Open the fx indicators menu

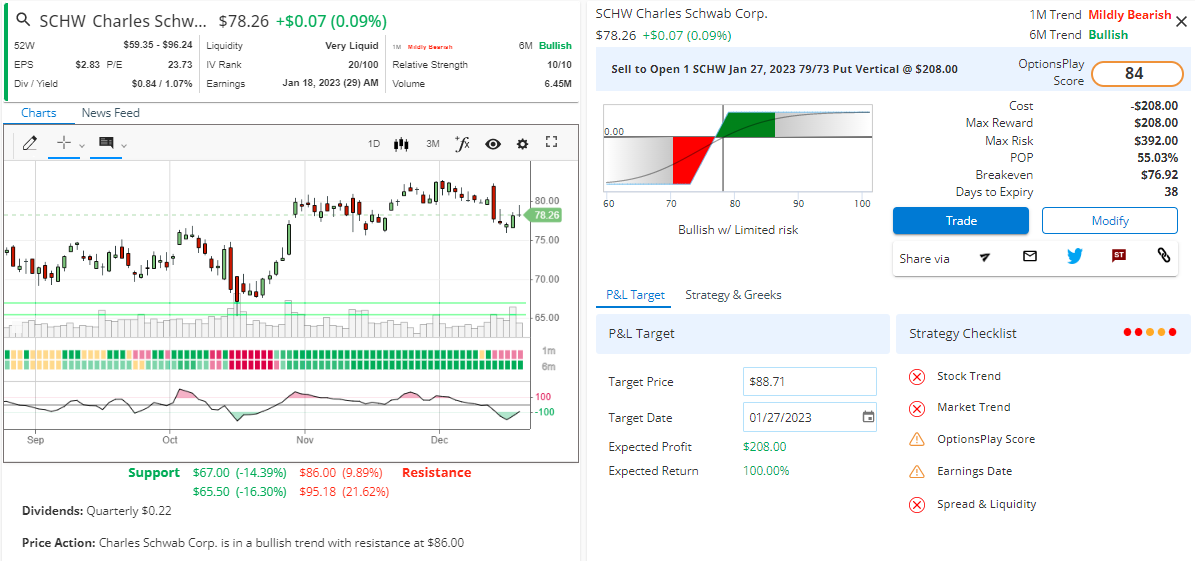tap(462, 143)
